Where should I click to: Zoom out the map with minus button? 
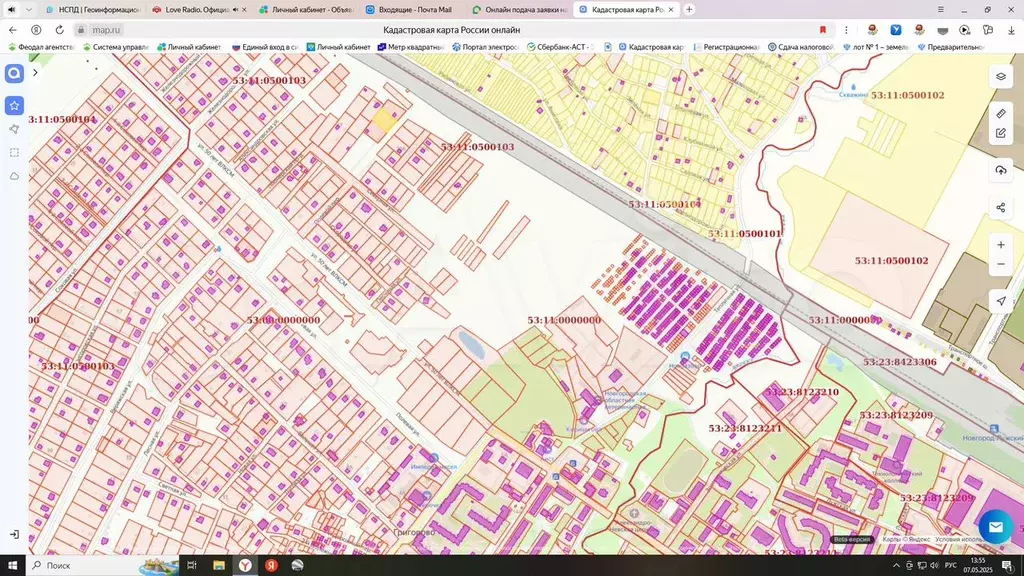pyautogui.click(x=1000, y=264)
